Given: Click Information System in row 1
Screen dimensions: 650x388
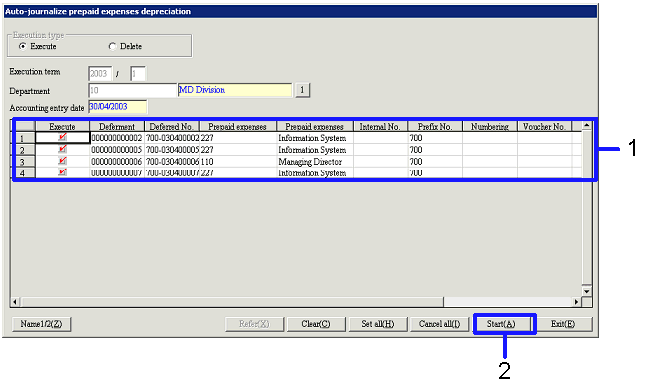Looking at the screenshot, I should point(315,138).
